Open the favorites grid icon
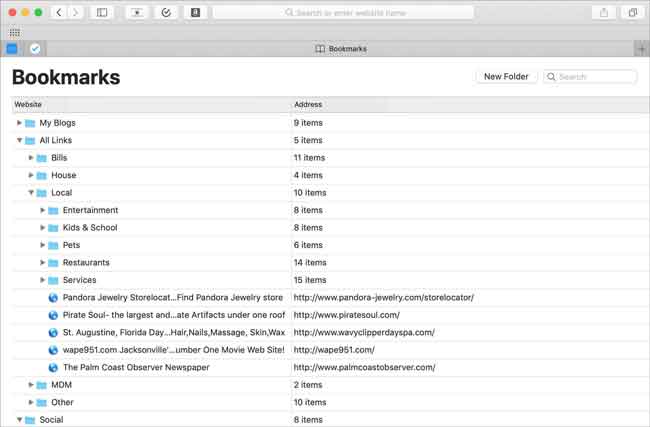This screenshot has height=427, width=650. coord(15,33)
